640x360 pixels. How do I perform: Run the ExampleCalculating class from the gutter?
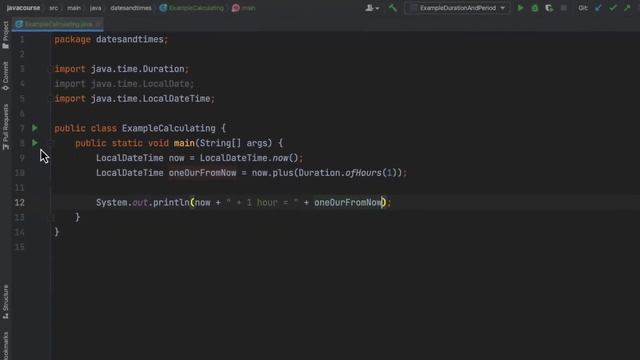click(x=35, y=128)
